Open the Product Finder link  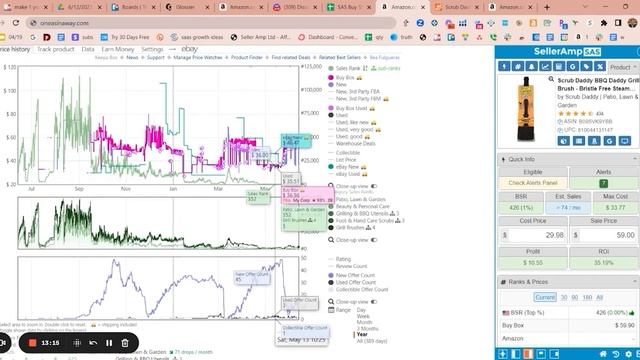click(x=247, y=58)
